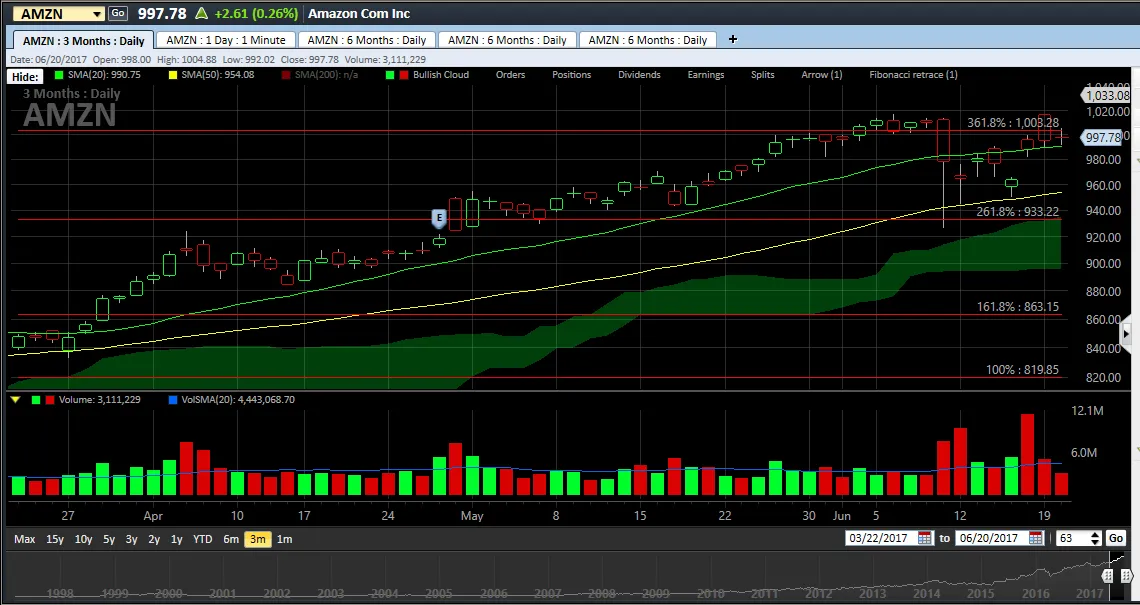The width and height of the screenshot is (1140, 605).
Task: Toggle SMA(50) yellow legend swatch
Action: coord(172,75)
